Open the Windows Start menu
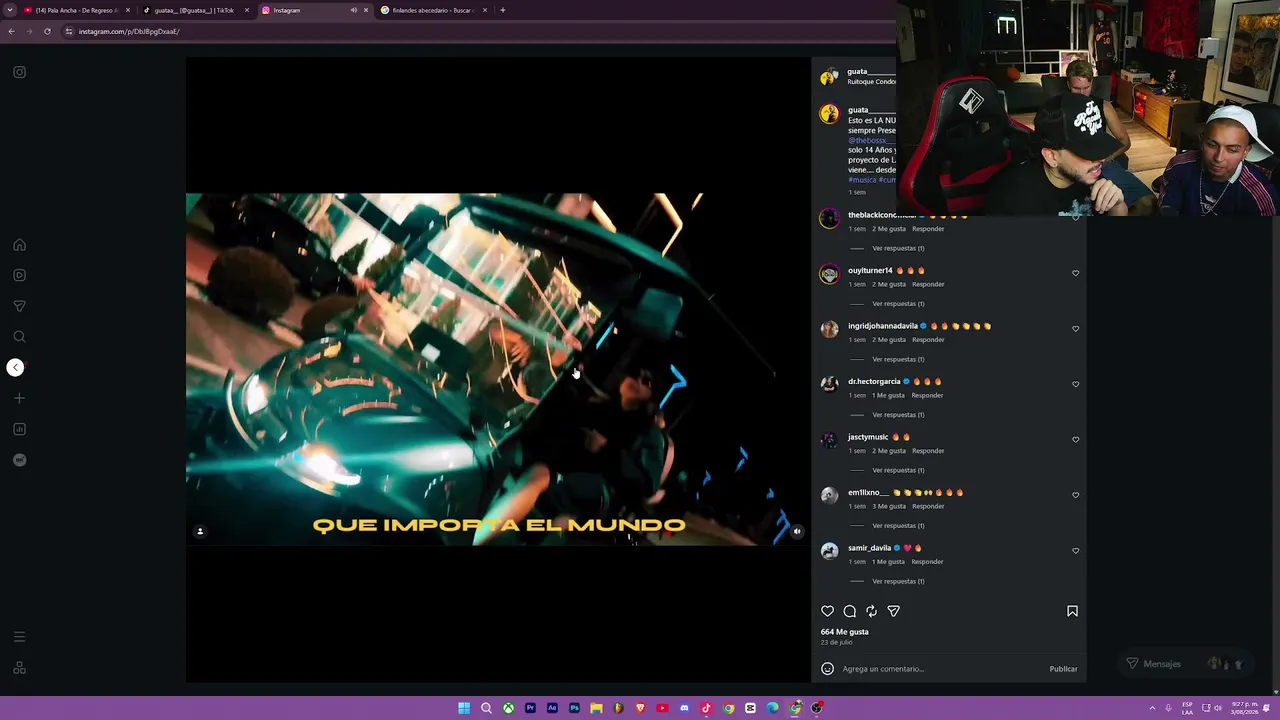The width and height of the screenshot is (1280, 720). click(x=464, y=708)
